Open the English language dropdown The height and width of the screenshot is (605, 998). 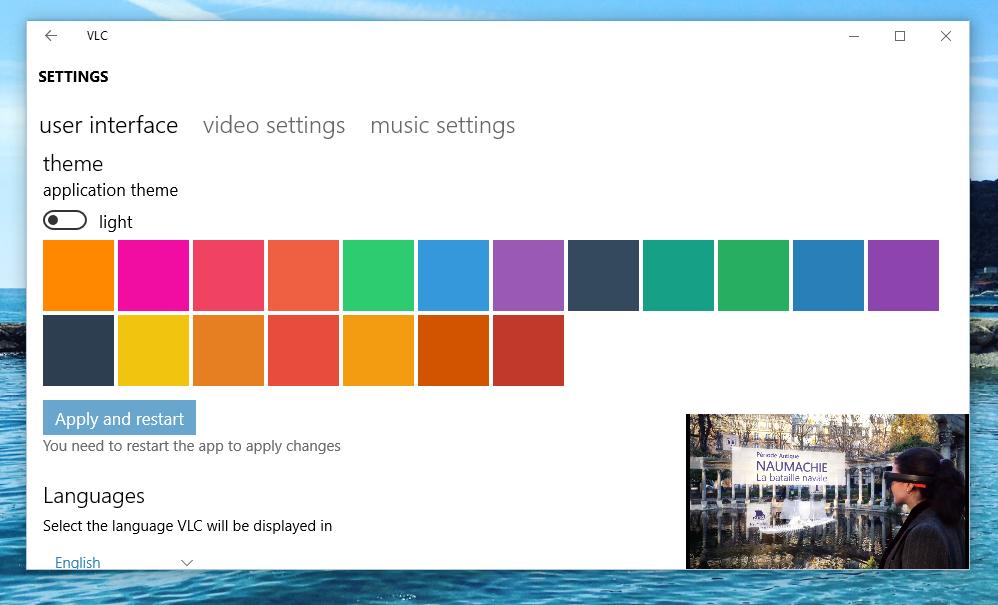(123, 562)
